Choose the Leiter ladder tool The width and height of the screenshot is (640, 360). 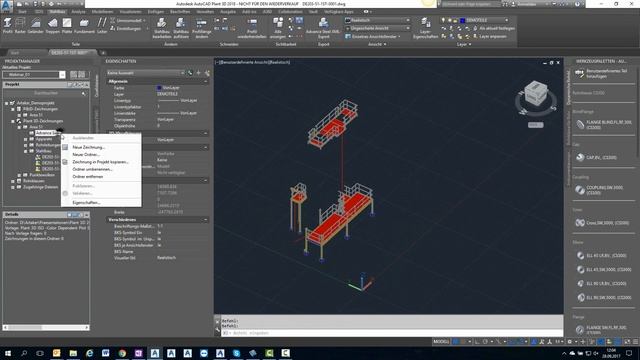(x=102, y=25)
